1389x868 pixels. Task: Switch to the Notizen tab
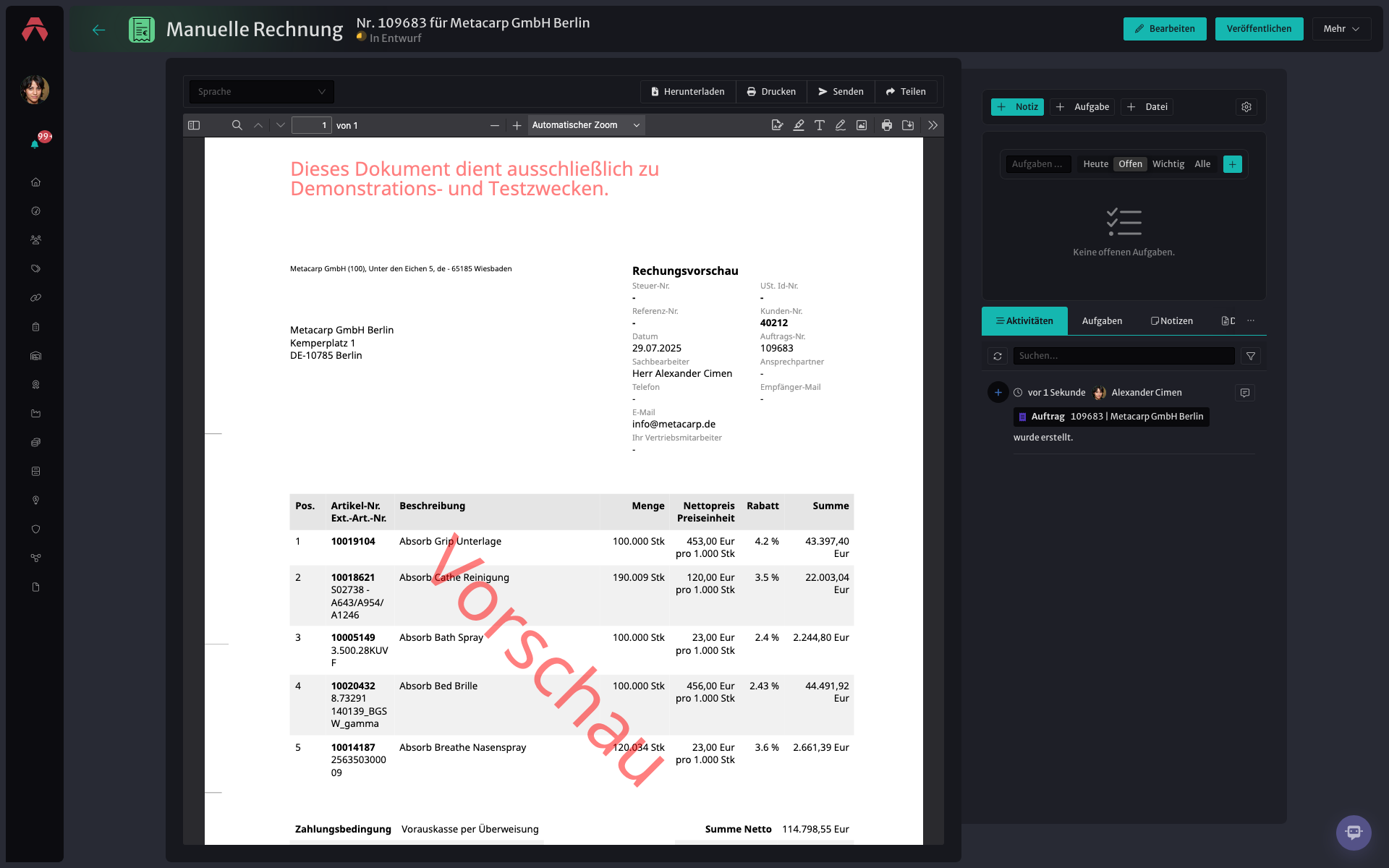[1172, 321]
